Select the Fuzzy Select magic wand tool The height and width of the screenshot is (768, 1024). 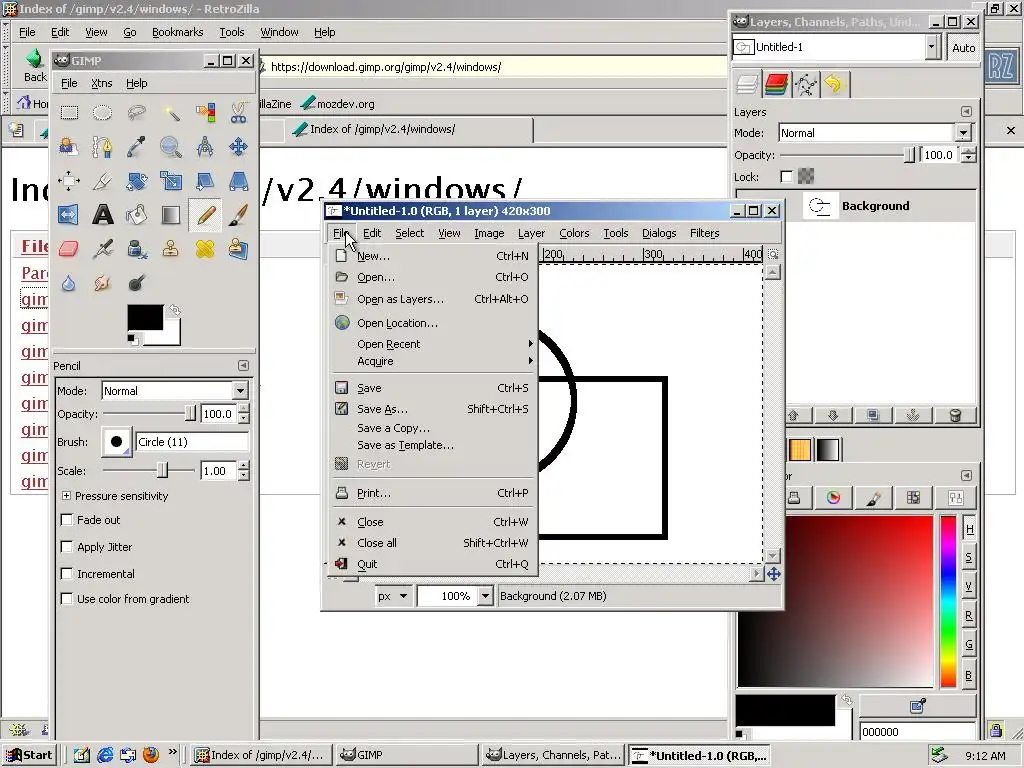click(171, 113)
